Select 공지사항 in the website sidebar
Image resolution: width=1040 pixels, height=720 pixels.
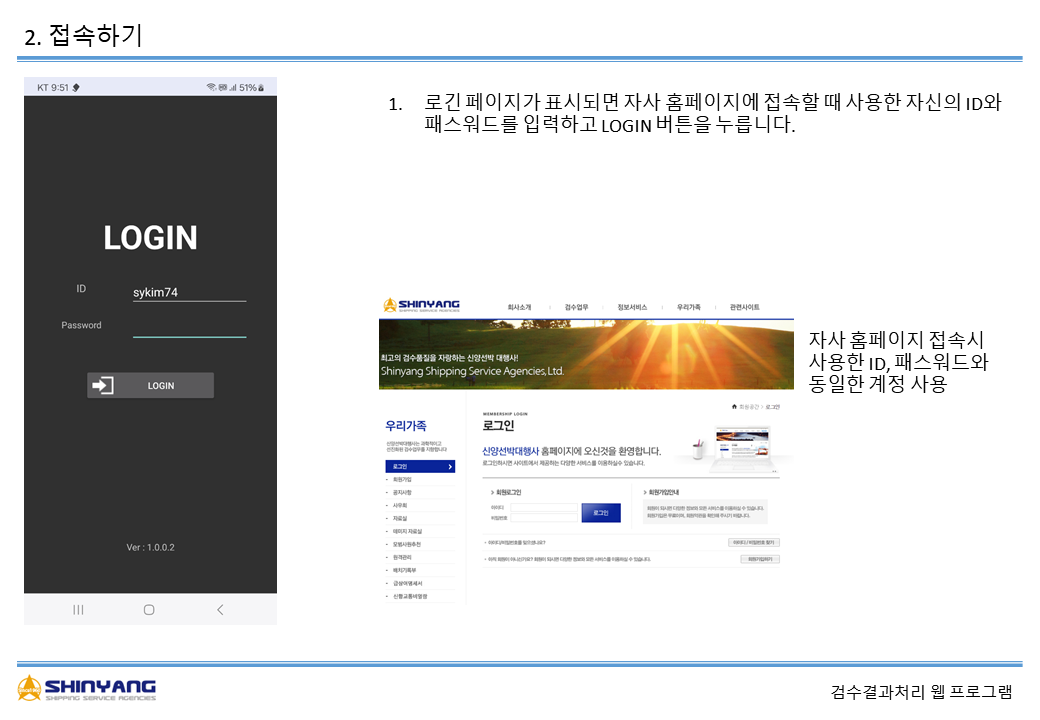(402, 493)
